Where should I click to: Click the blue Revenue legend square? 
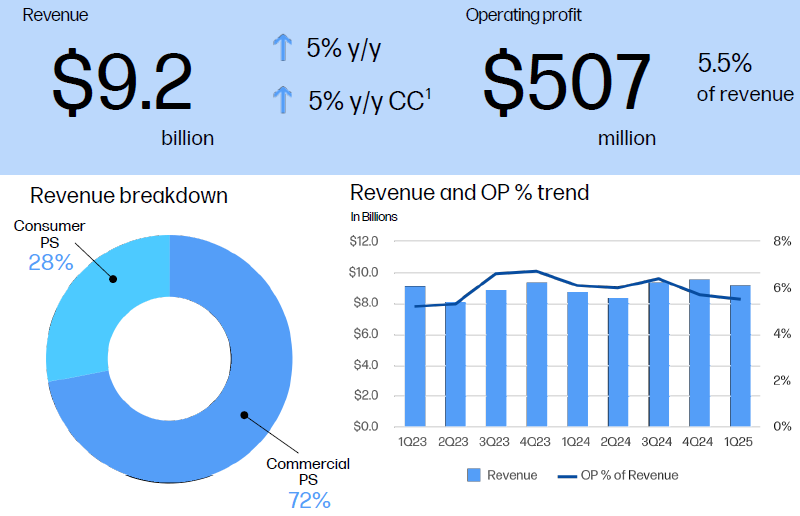tap(473, 475)
